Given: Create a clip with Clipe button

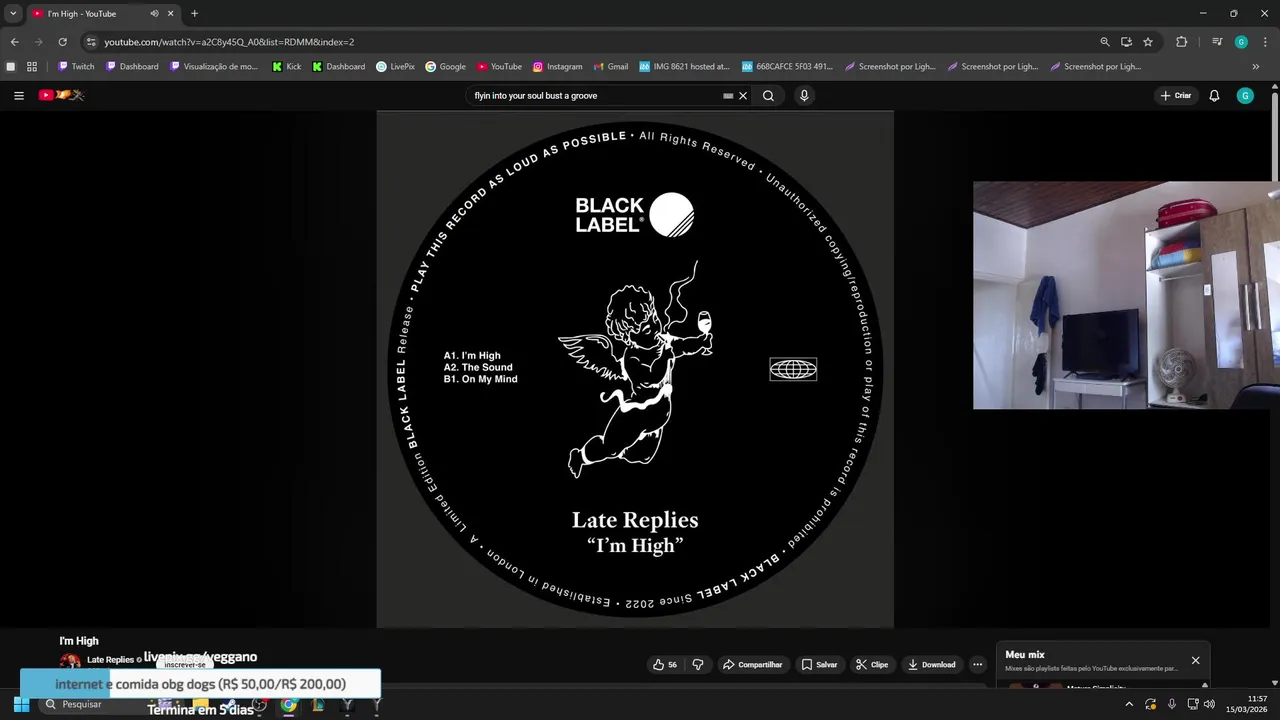Looking at the screenshot, I should (872, 664).
